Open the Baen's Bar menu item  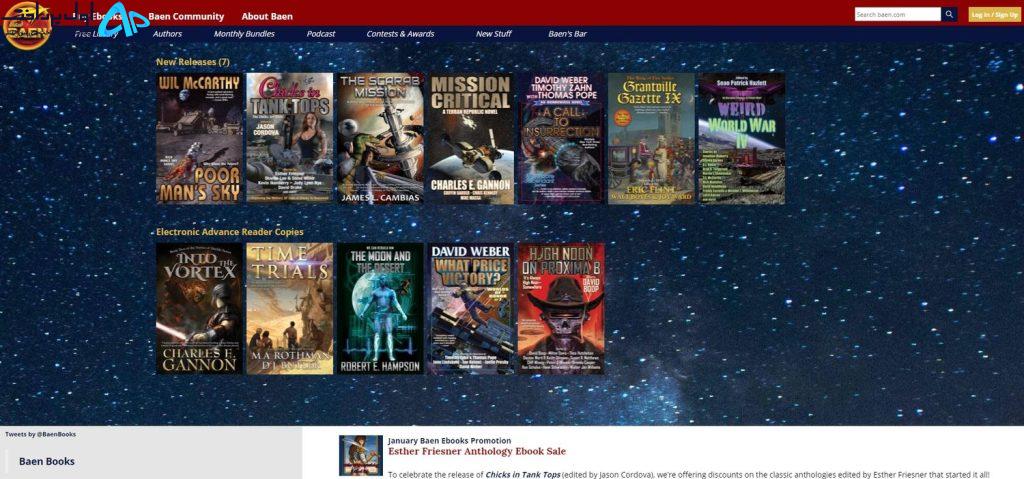click(568, 34)
